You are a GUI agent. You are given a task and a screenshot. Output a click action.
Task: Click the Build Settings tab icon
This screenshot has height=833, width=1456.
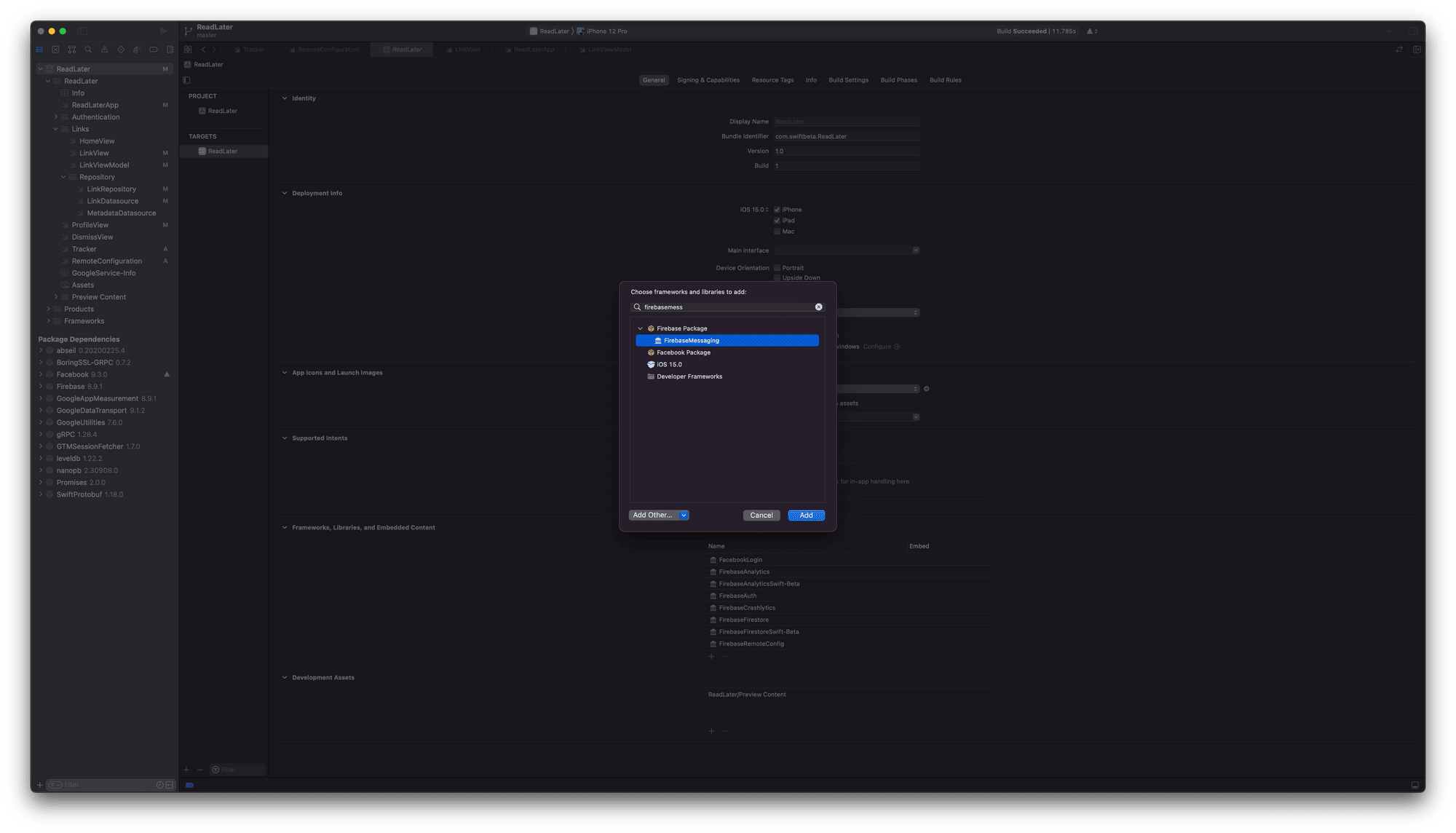click(x=848, y=79)
